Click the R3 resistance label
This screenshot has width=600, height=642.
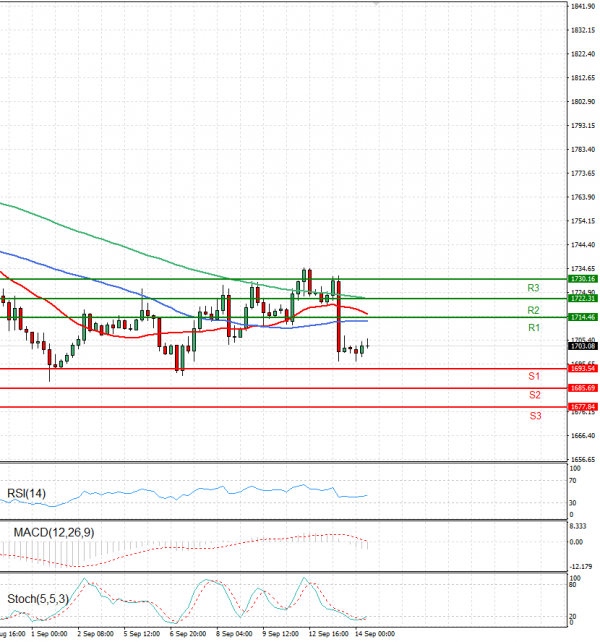click(x=533, y=288)
